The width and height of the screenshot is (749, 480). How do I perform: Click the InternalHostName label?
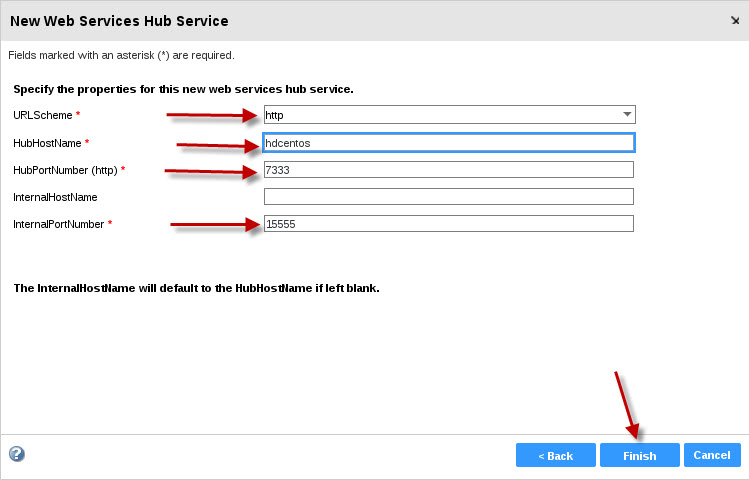pyautogui.click(x=55, y=197)
